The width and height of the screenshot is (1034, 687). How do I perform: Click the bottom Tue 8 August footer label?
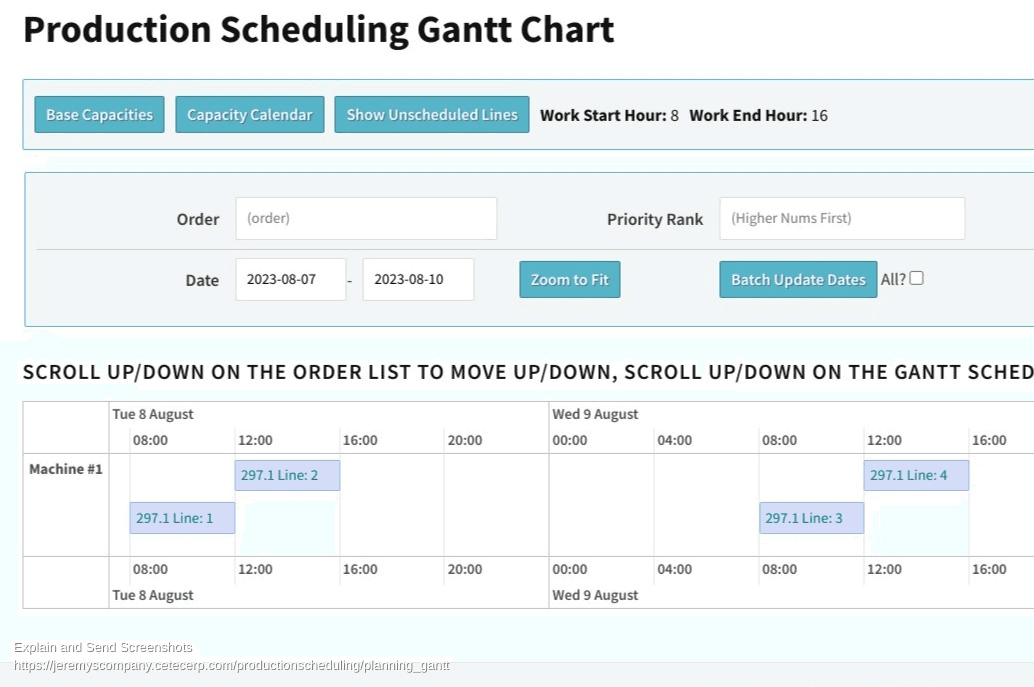point(153,595)
